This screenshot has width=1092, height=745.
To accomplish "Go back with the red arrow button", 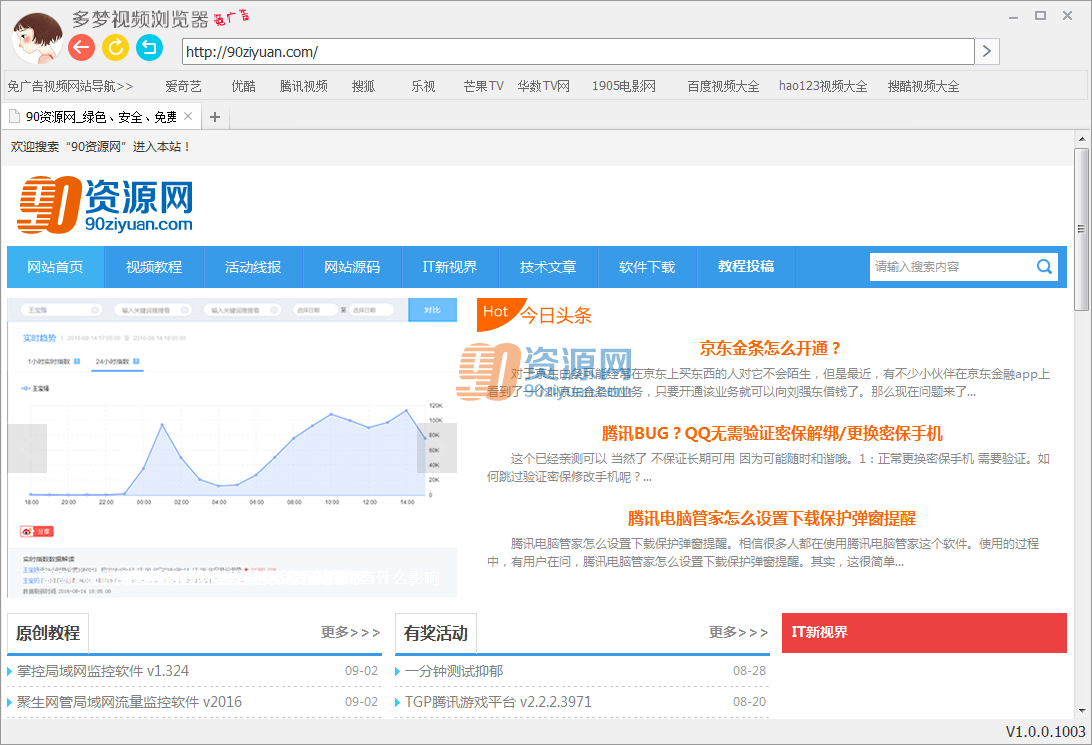I will (x=81, y=47).
